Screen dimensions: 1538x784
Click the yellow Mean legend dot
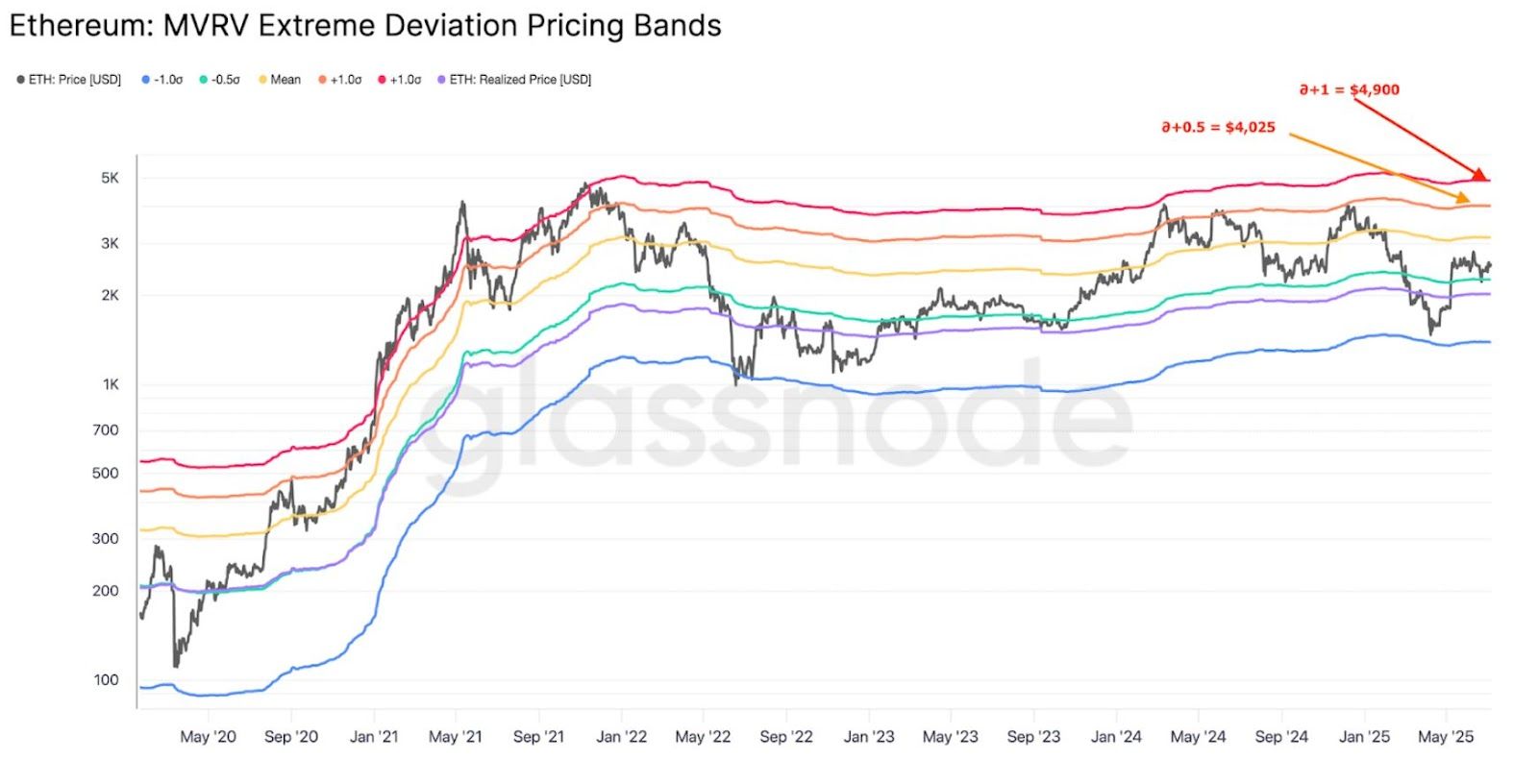(x=262, y=80)
